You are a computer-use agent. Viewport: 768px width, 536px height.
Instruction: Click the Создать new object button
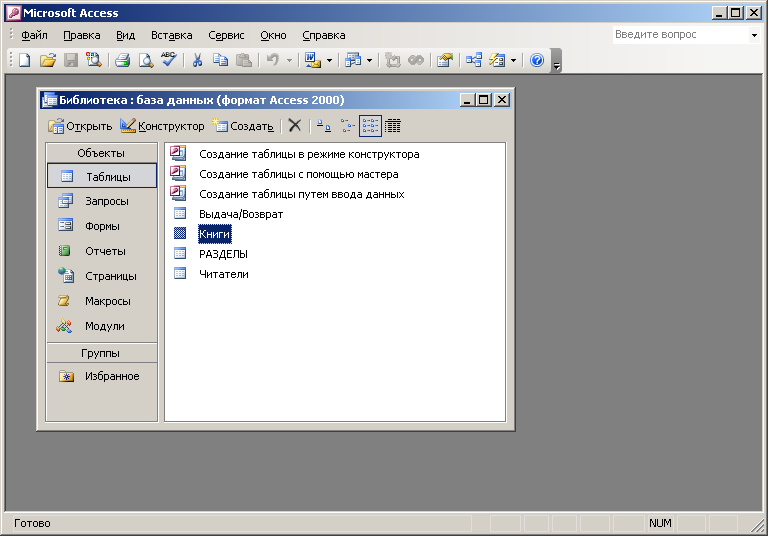(243, 126)
